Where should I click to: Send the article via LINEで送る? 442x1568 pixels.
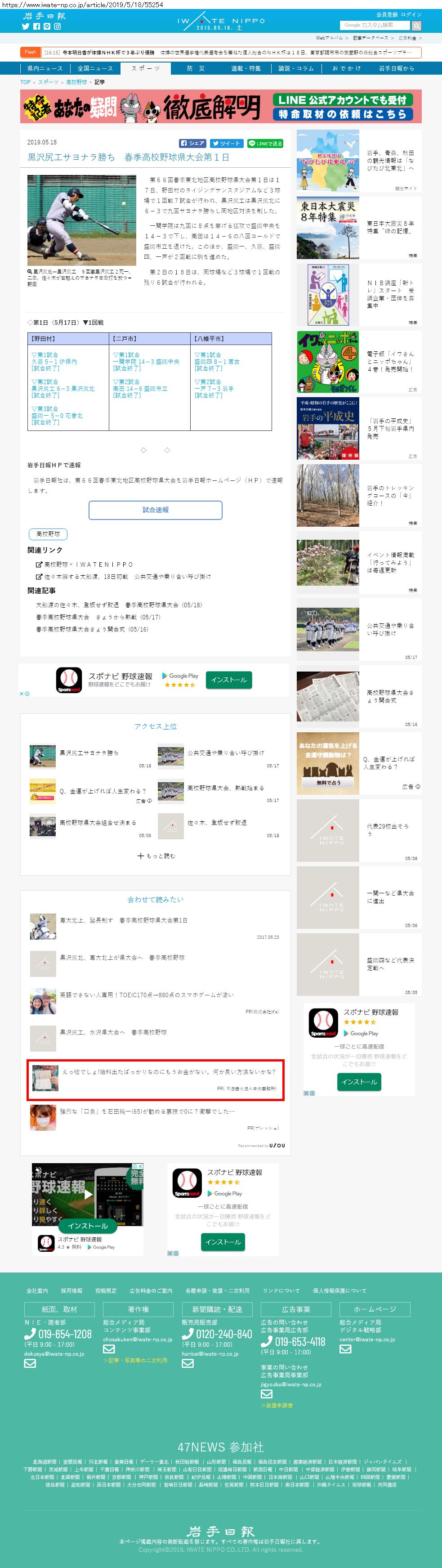[265, 143]
